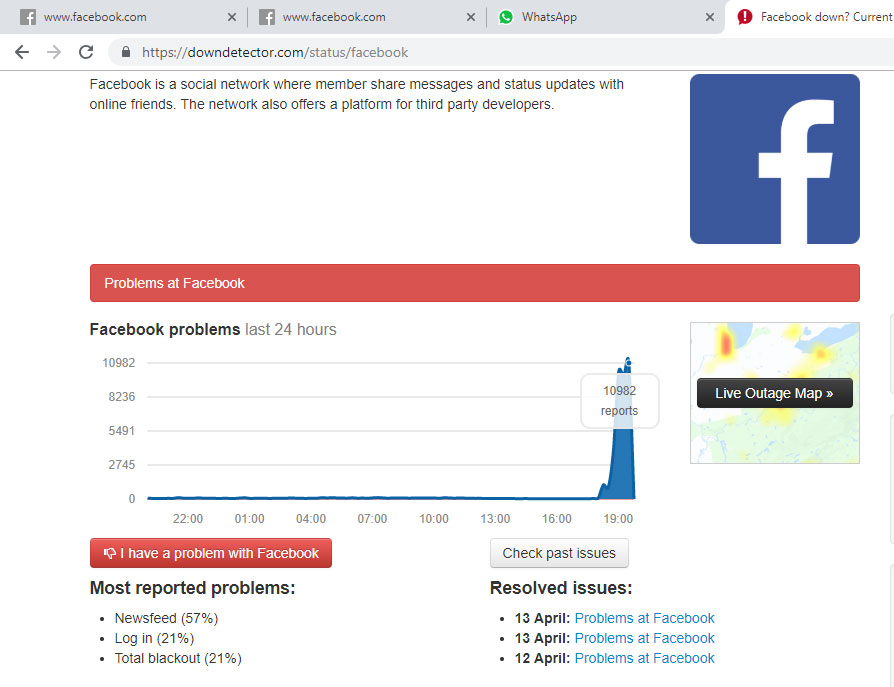Click the 07:00 time axis label
The image size is (894, 687).
(x=372, y=519)
